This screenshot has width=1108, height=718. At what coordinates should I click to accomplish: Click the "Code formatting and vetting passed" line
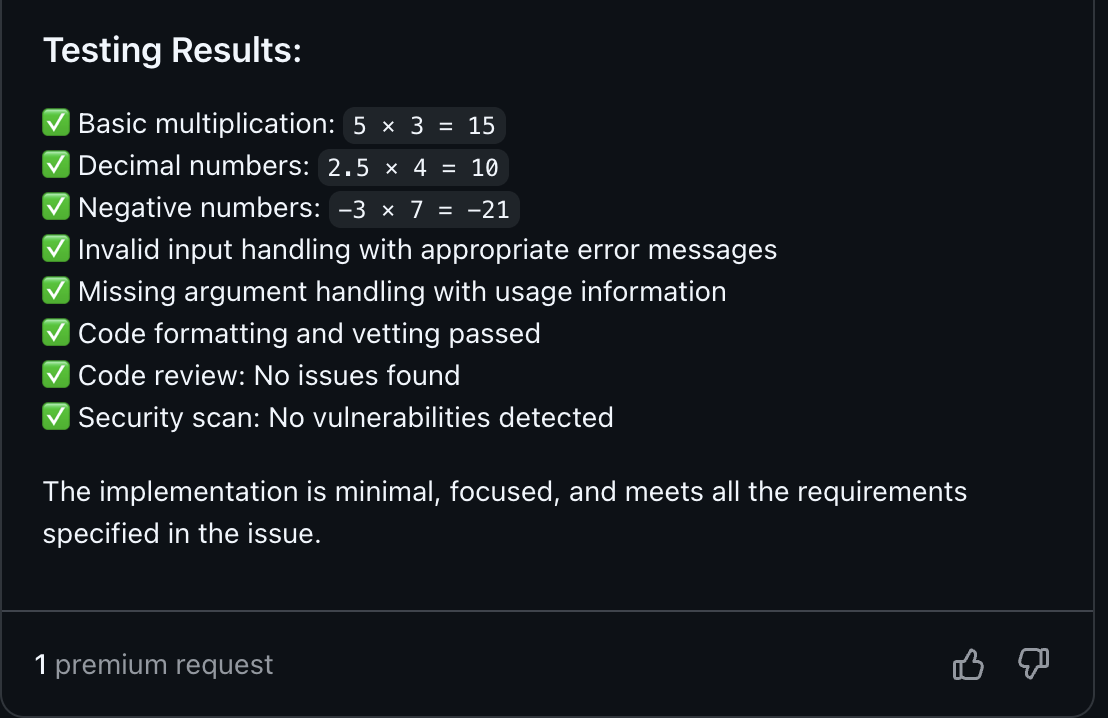tap(309, 333)
